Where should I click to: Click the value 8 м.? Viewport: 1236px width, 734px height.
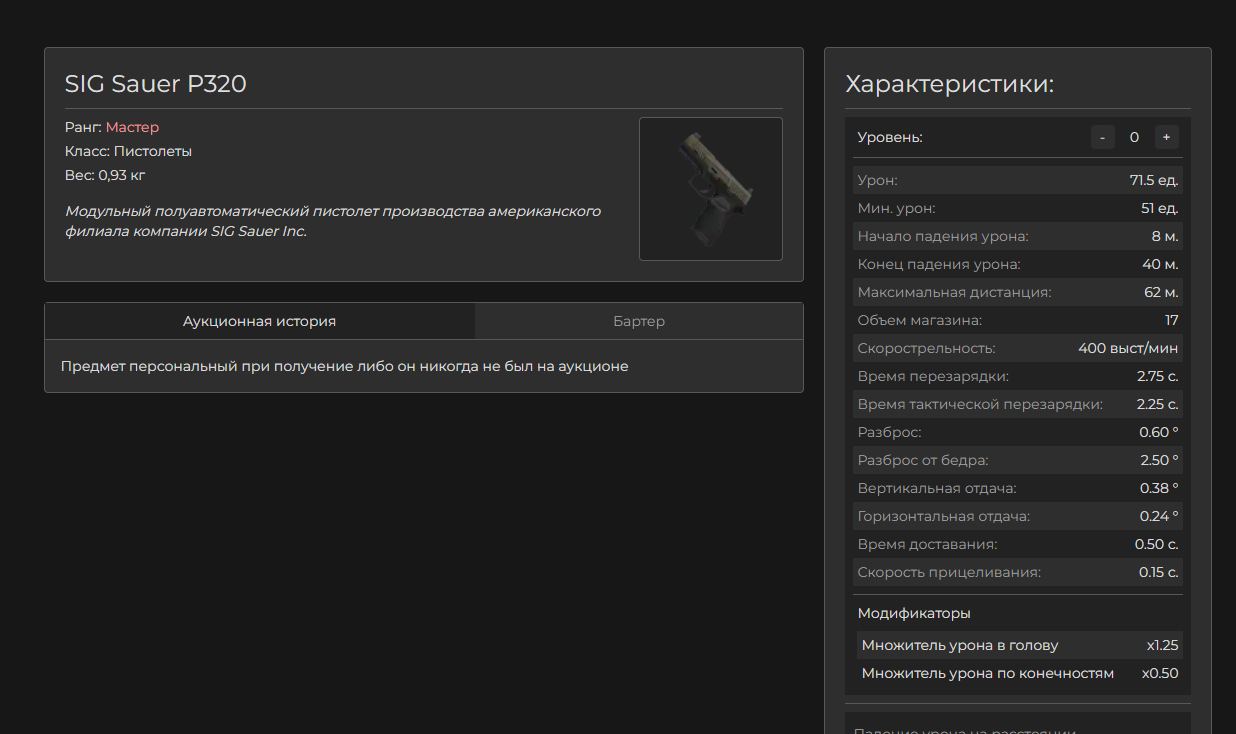[1165, 236]
